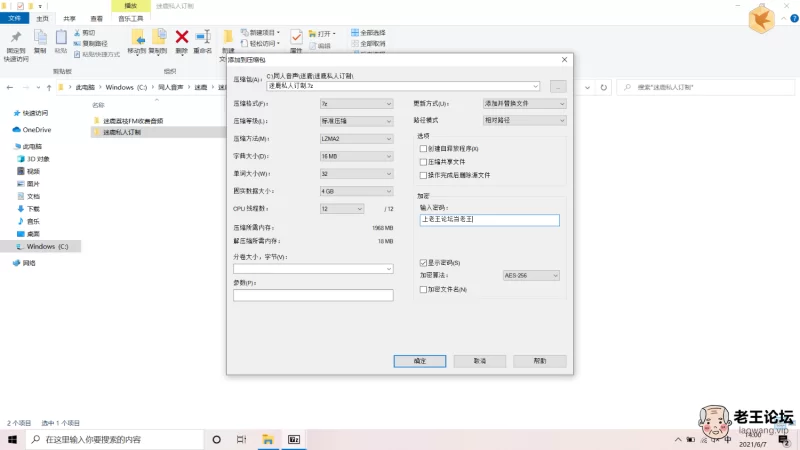Open the CPU threads 12 dropdown

pos(342,209)
